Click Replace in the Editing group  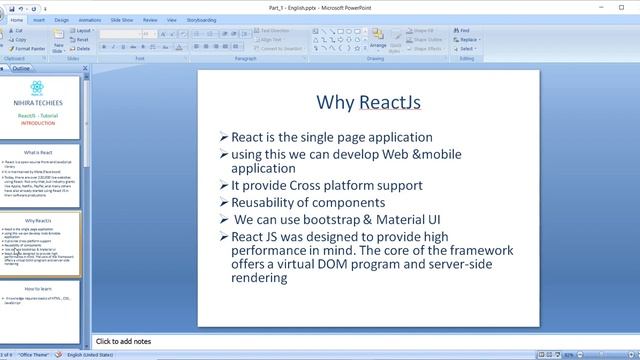(x=467, y=40)
